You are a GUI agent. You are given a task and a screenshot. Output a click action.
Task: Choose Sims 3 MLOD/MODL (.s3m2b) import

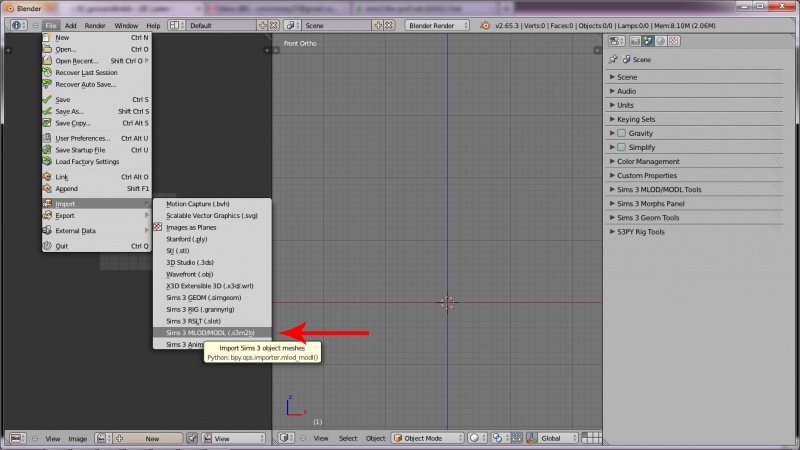tap(212, 333)
